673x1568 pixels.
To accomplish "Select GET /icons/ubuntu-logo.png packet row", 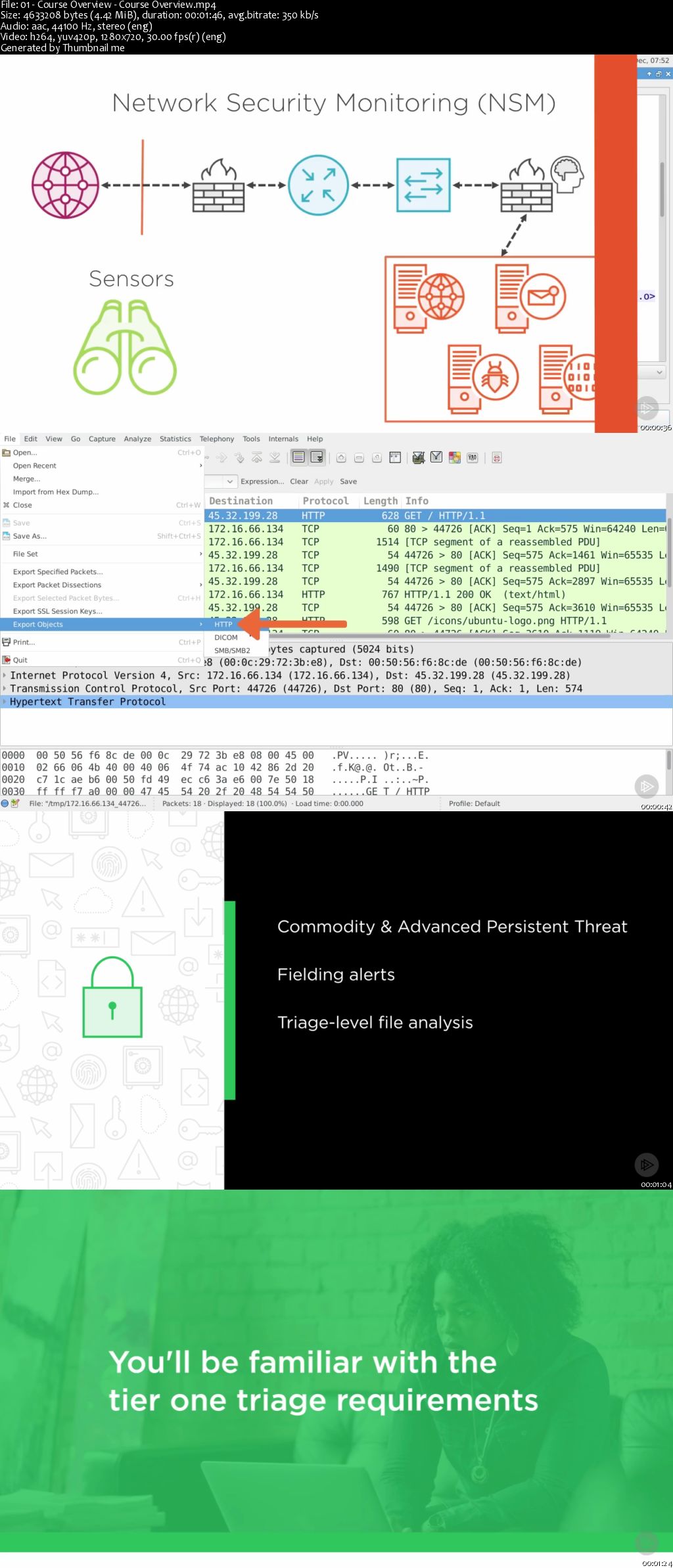I will point(435,621).
